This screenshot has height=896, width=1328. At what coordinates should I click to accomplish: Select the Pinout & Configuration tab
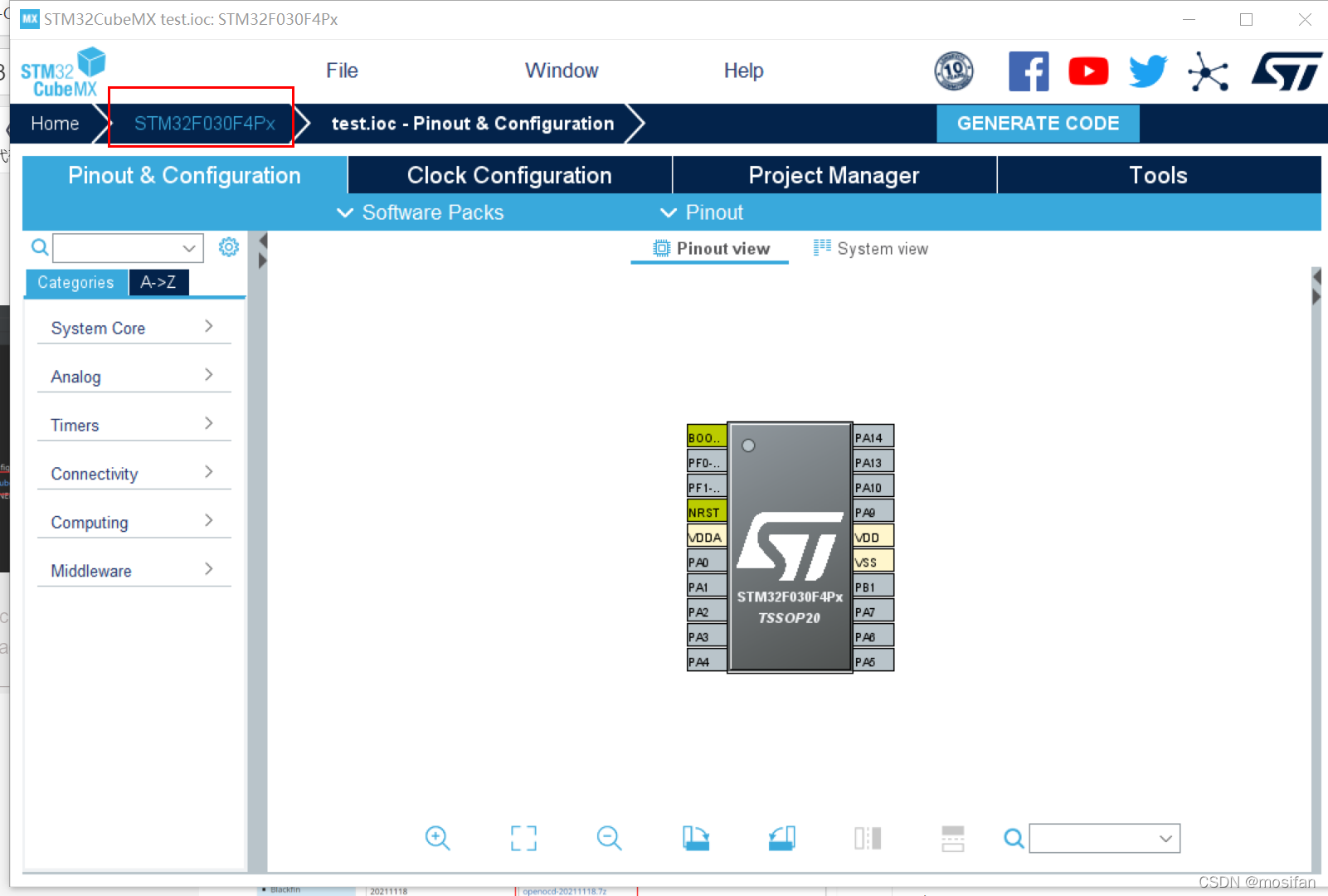(184, 175)
